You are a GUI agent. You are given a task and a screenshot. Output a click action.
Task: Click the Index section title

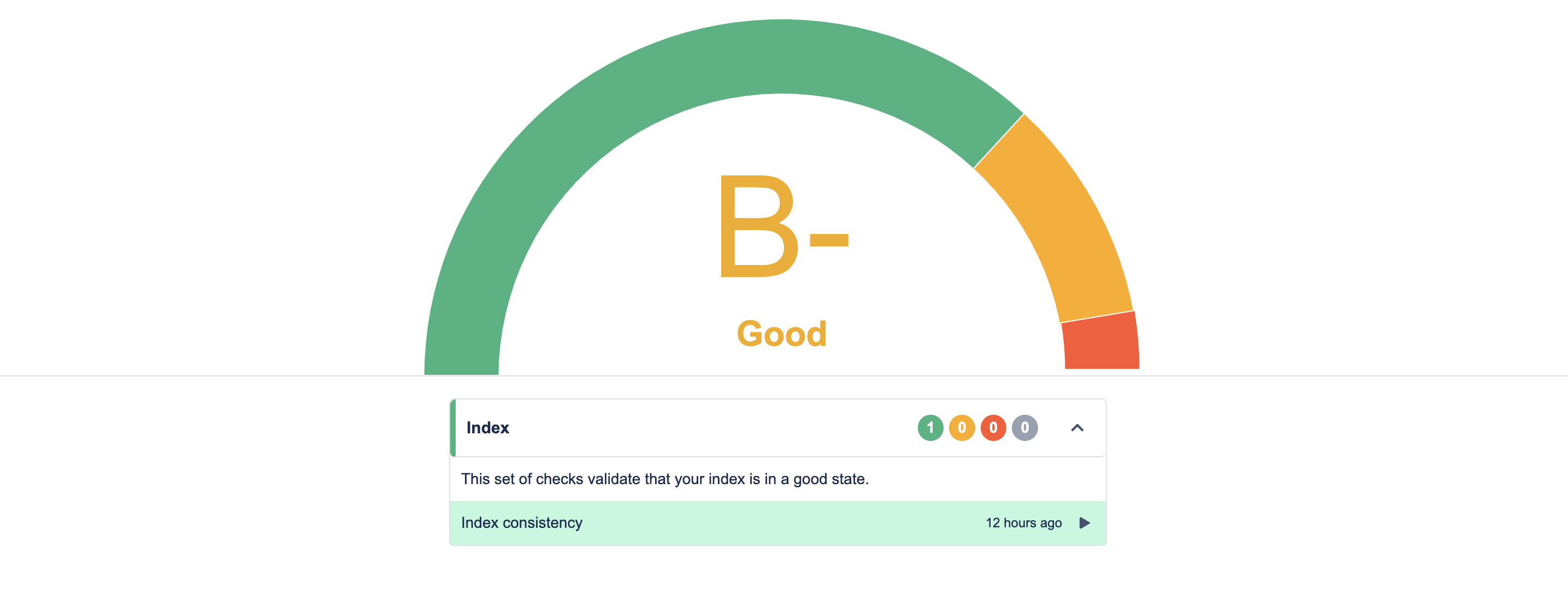(487, 427)
